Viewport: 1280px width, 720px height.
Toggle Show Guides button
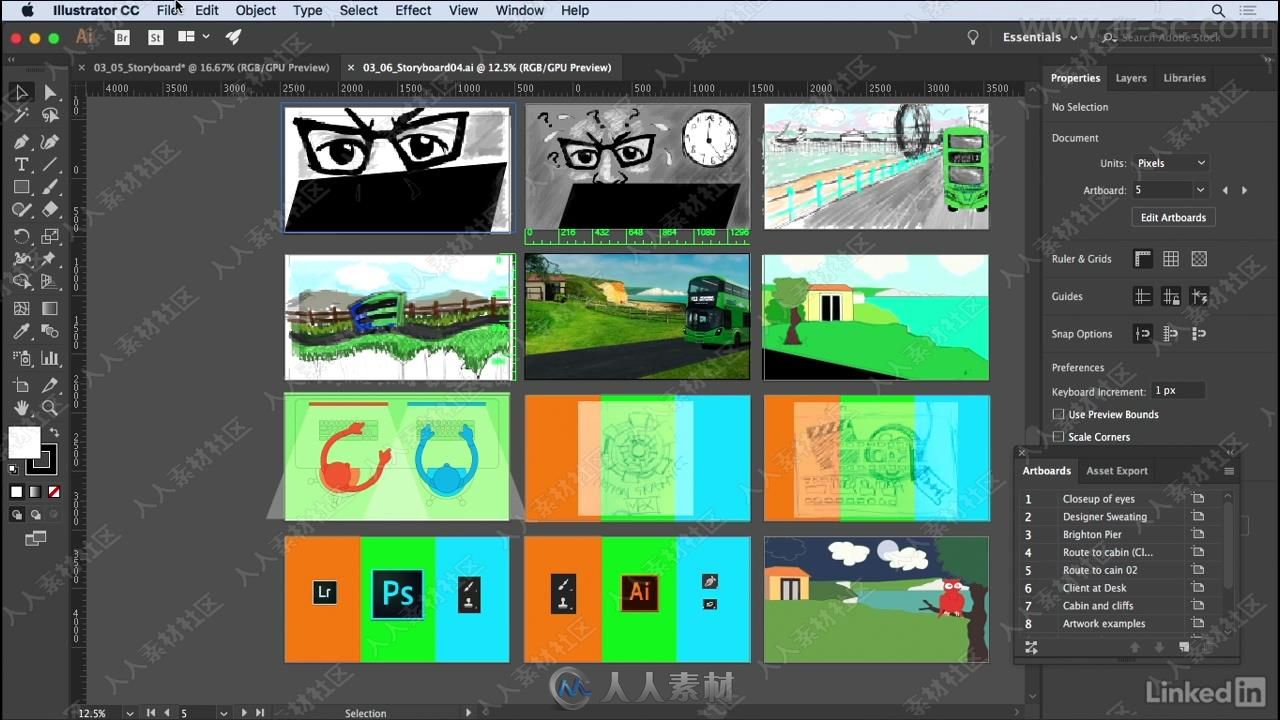(1142, 296)
